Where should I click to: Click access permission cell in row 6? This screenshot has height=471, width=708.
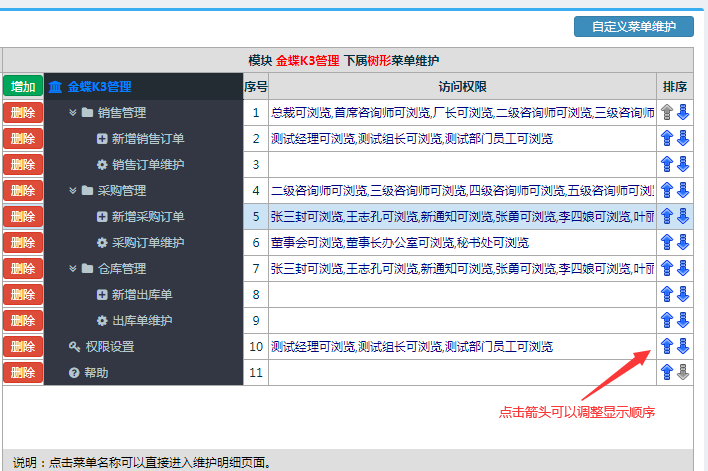461,242
